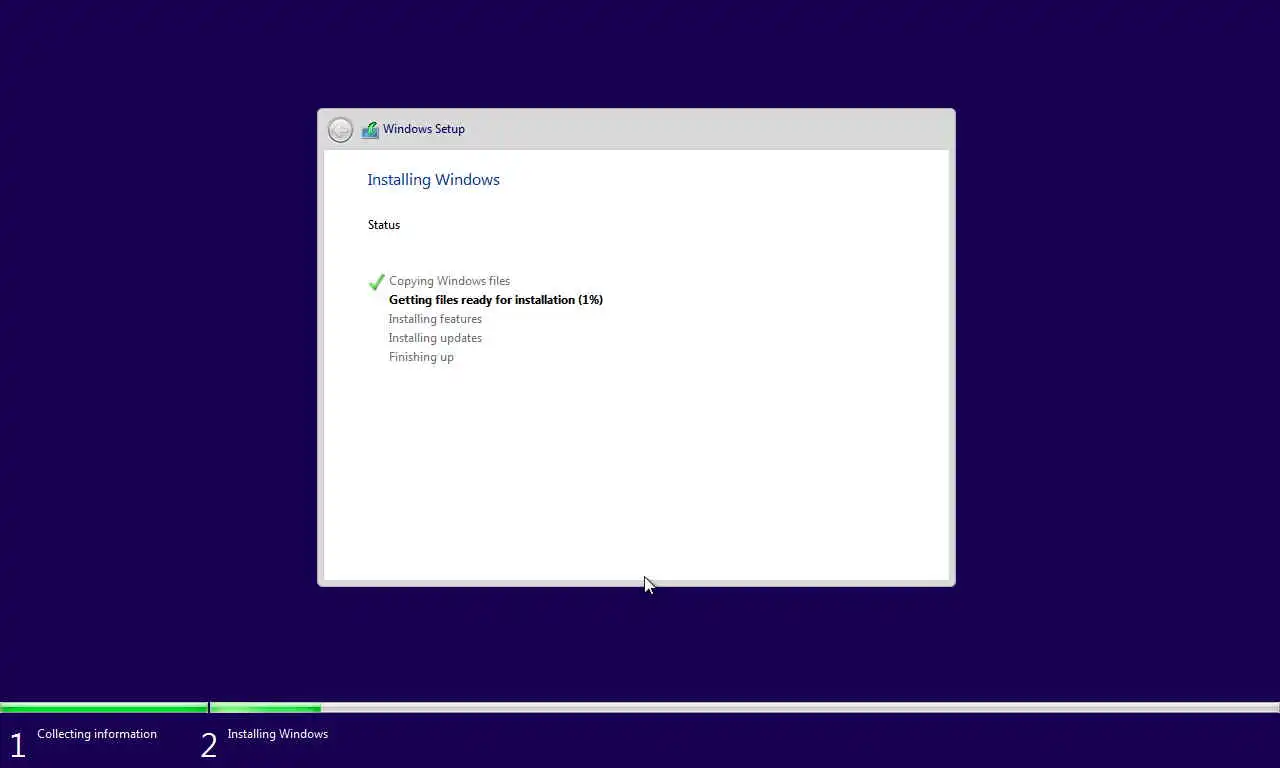Click the back arrow button in Windows Setup

(340, 130)
